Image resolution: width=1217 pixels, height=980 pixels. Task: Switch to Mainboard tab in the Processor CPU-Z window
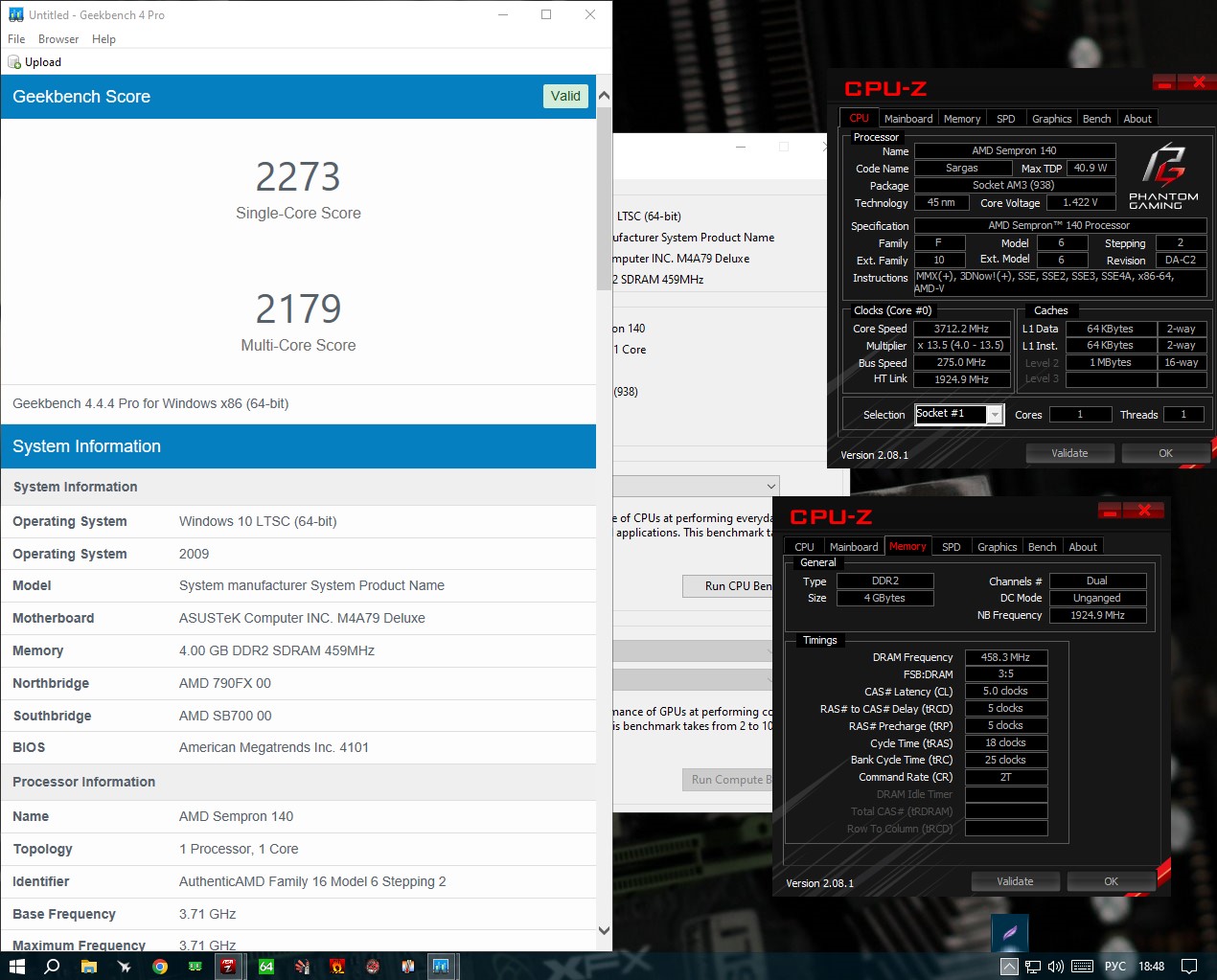point(907,119)
